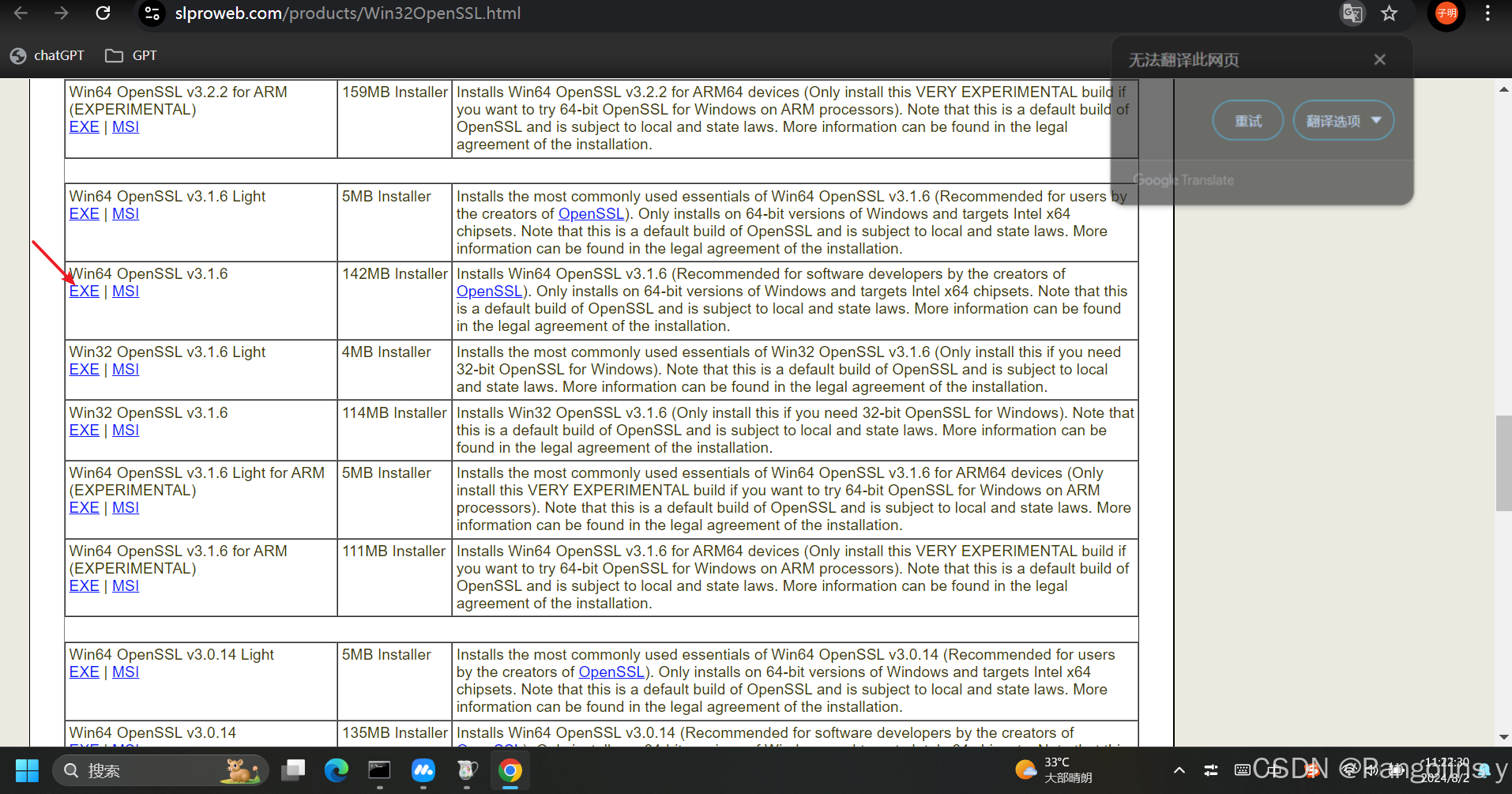Show hidden system tray icons
Viewport: 1512px width, 794px height.
(1179, 770)
